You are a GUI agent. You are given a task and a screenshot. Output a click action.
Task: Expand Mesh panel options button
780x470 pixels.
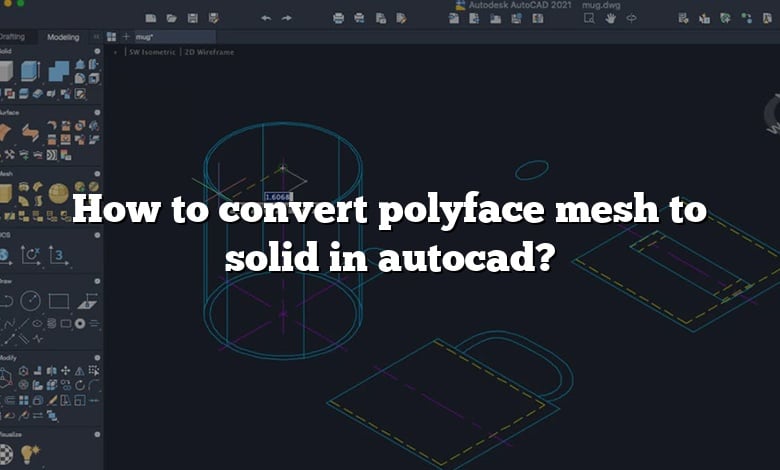97,174
